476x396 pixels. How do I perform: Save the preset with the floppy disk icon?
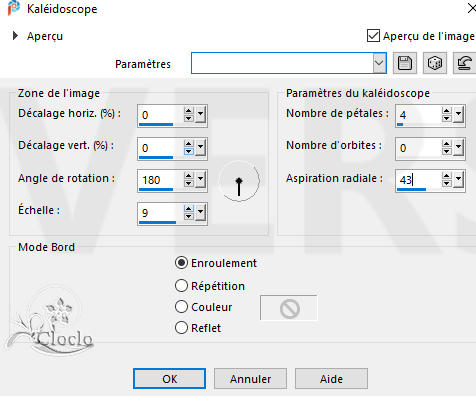point(405,63)
